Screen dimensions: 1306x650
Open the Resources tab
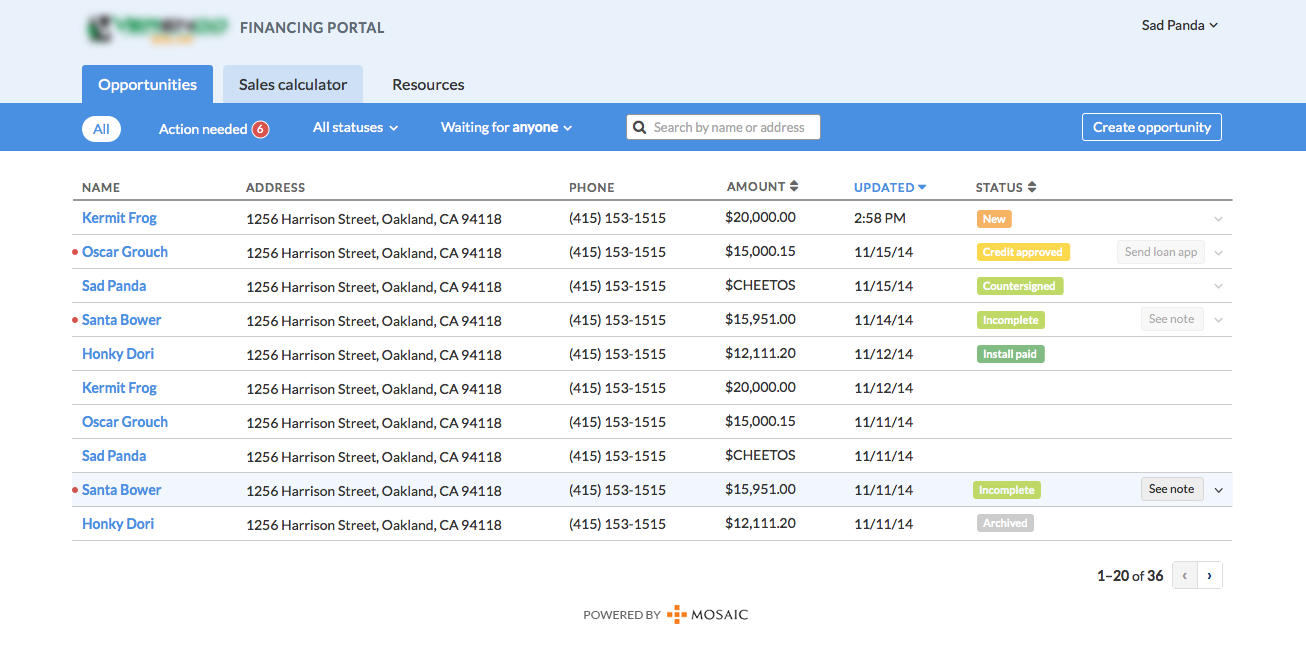(x=428, y=85)
